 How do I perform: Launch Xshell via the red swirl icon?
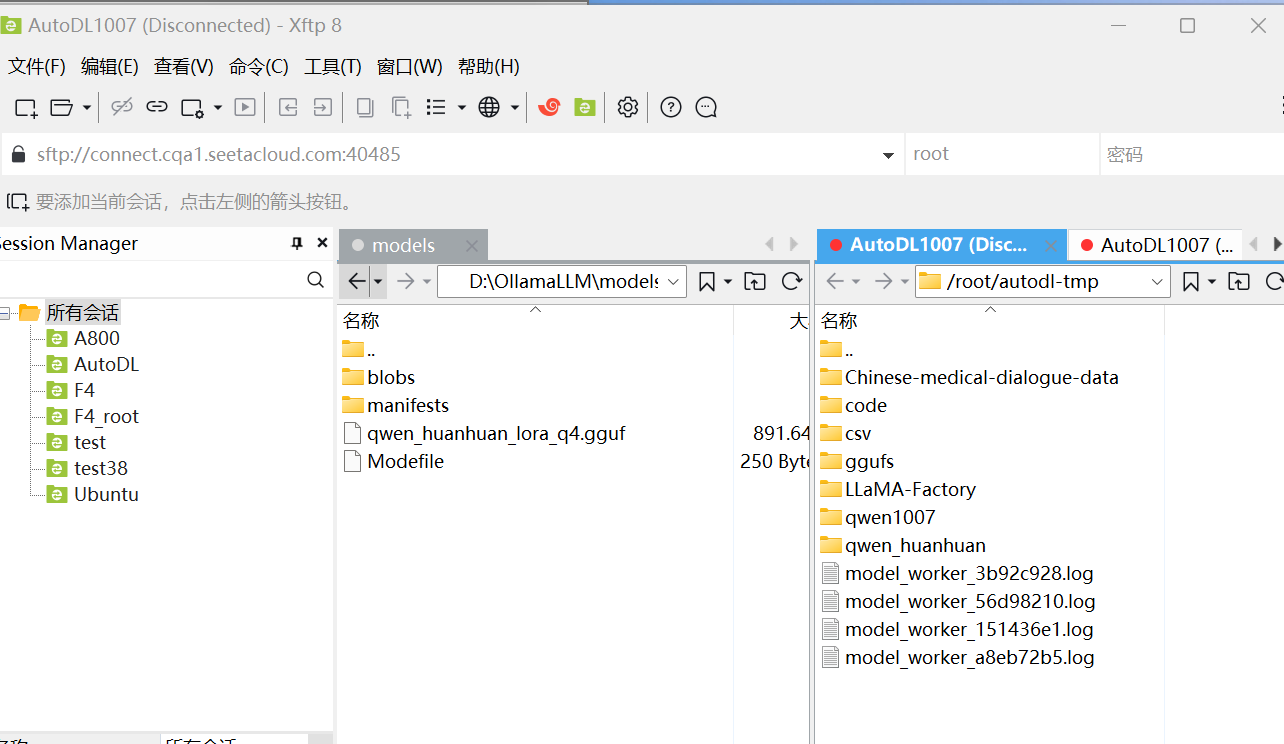549,107
